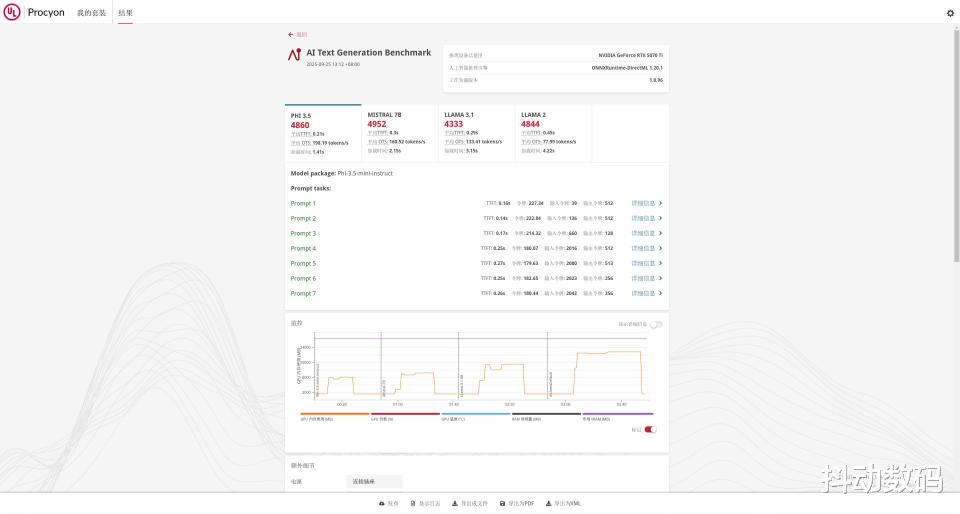Click the page vertical scrollbar
The width and height of the screenshot is (960, 514).
(x=956, y=147)
